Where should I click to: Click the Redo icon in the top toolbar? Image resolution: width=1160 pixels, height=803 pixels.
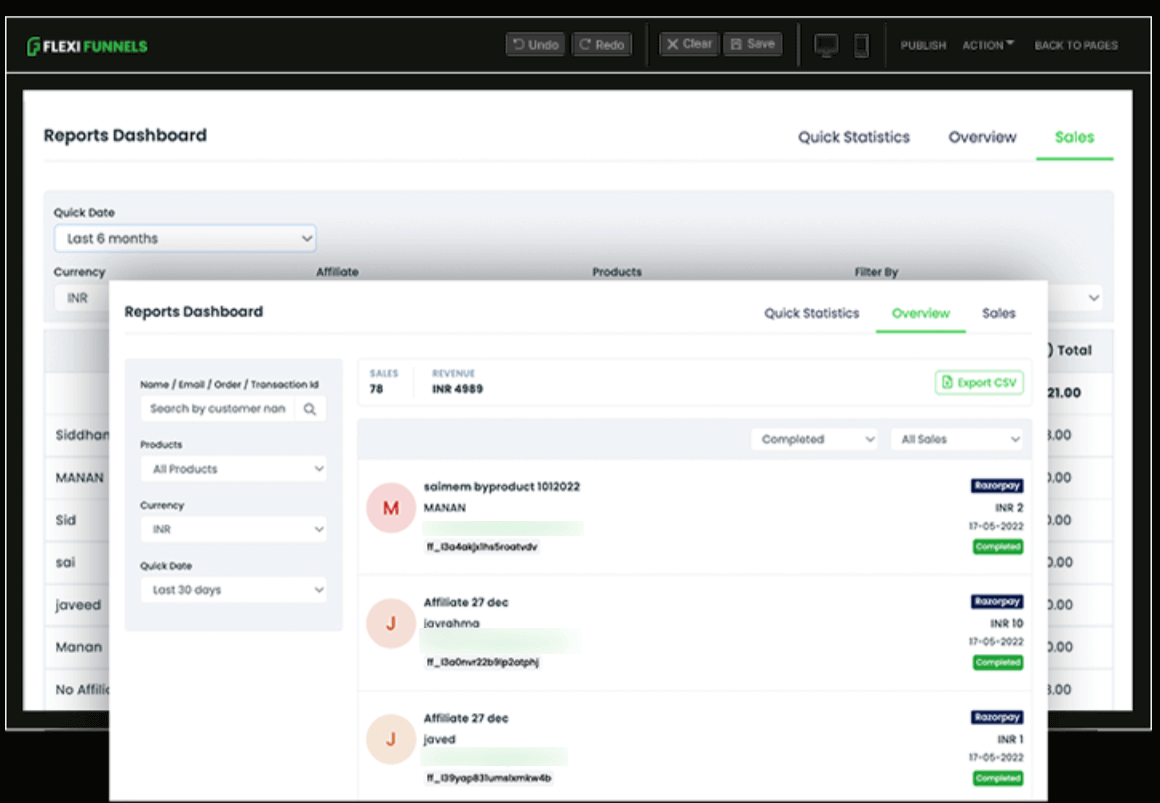(x=586, y=43)
